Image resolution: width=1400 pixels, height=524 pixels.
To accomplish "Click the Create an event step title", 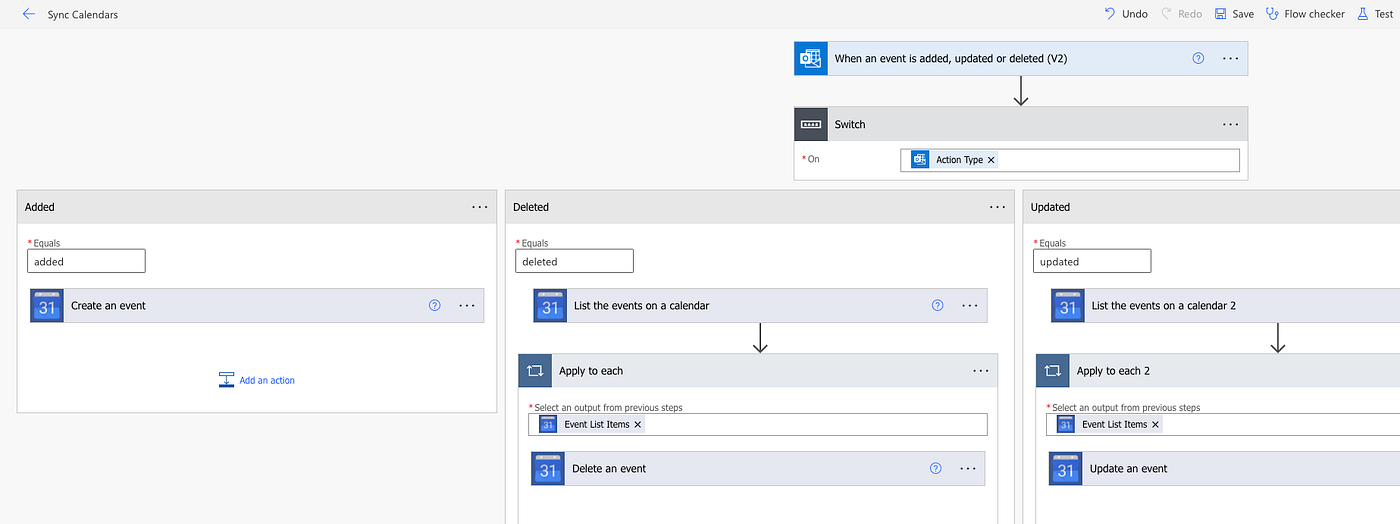I will (x=108, y=306).
